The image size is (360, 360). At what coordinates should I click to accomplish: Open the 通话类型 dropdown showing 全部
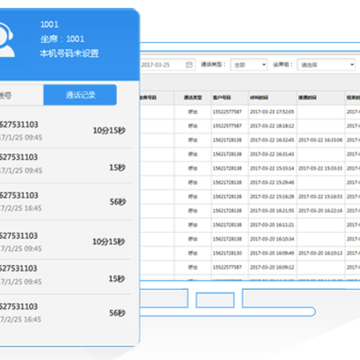click(x=249, y=65)
